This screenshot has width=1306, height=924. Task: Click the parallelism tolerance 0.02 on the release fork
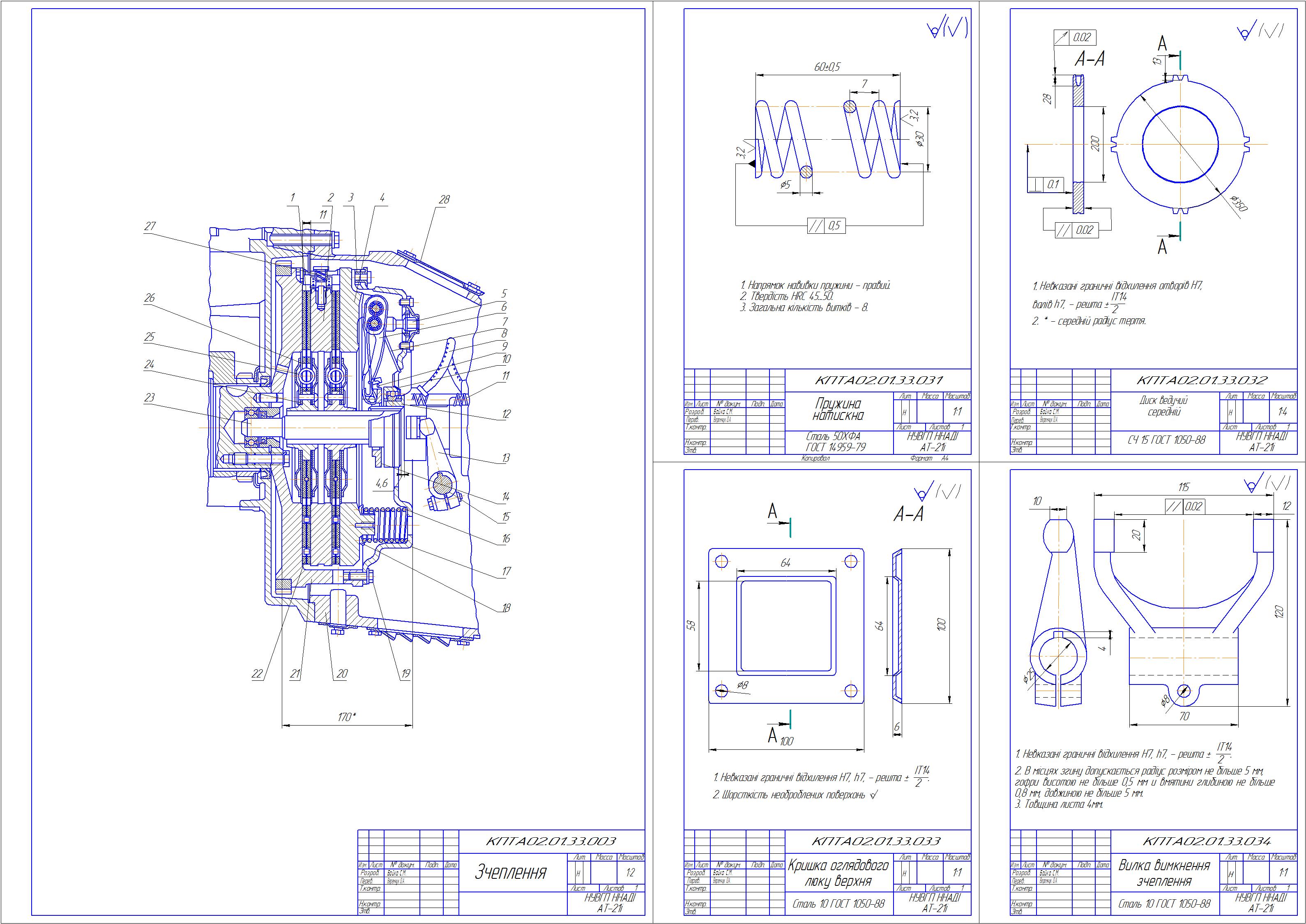click(x=1184, y=507)
